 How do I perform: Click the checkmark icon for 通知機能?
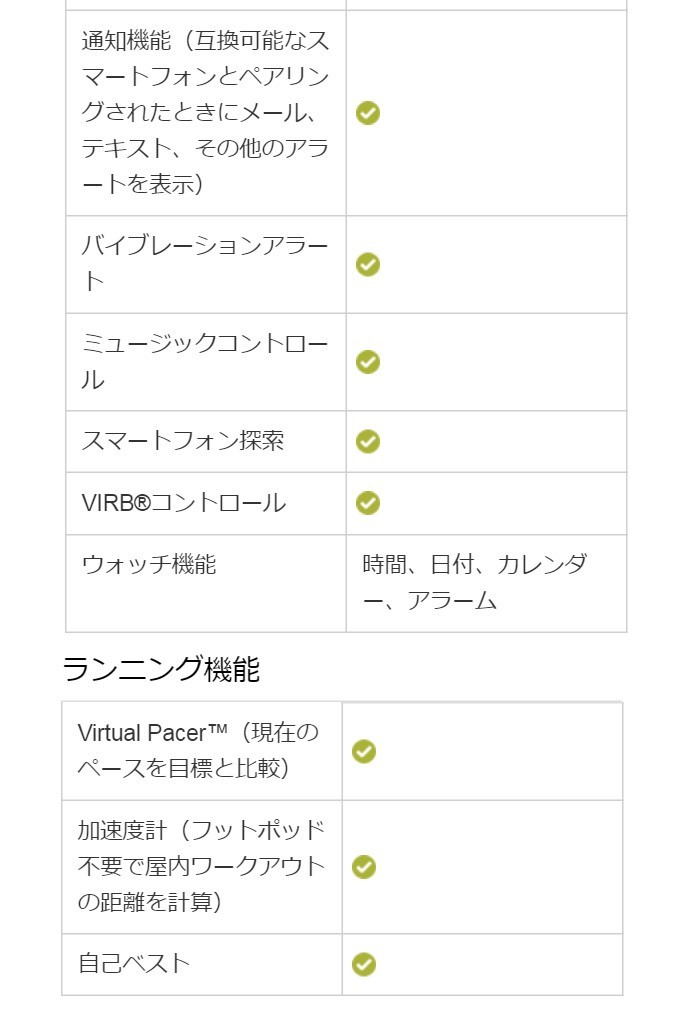pos(368,113)
